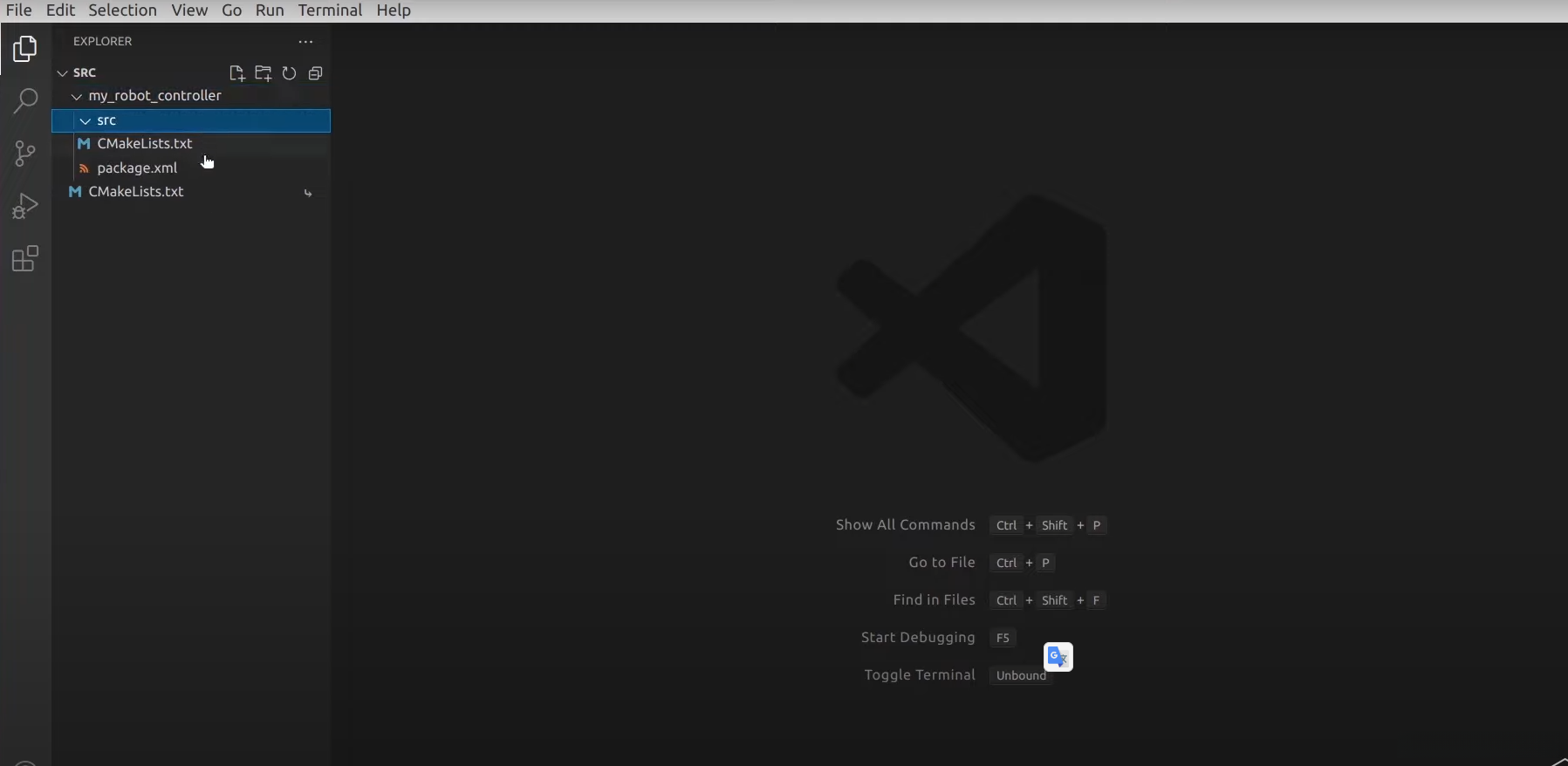
Task: Open the Explorer view in activity bar
Action: [25, 49]
